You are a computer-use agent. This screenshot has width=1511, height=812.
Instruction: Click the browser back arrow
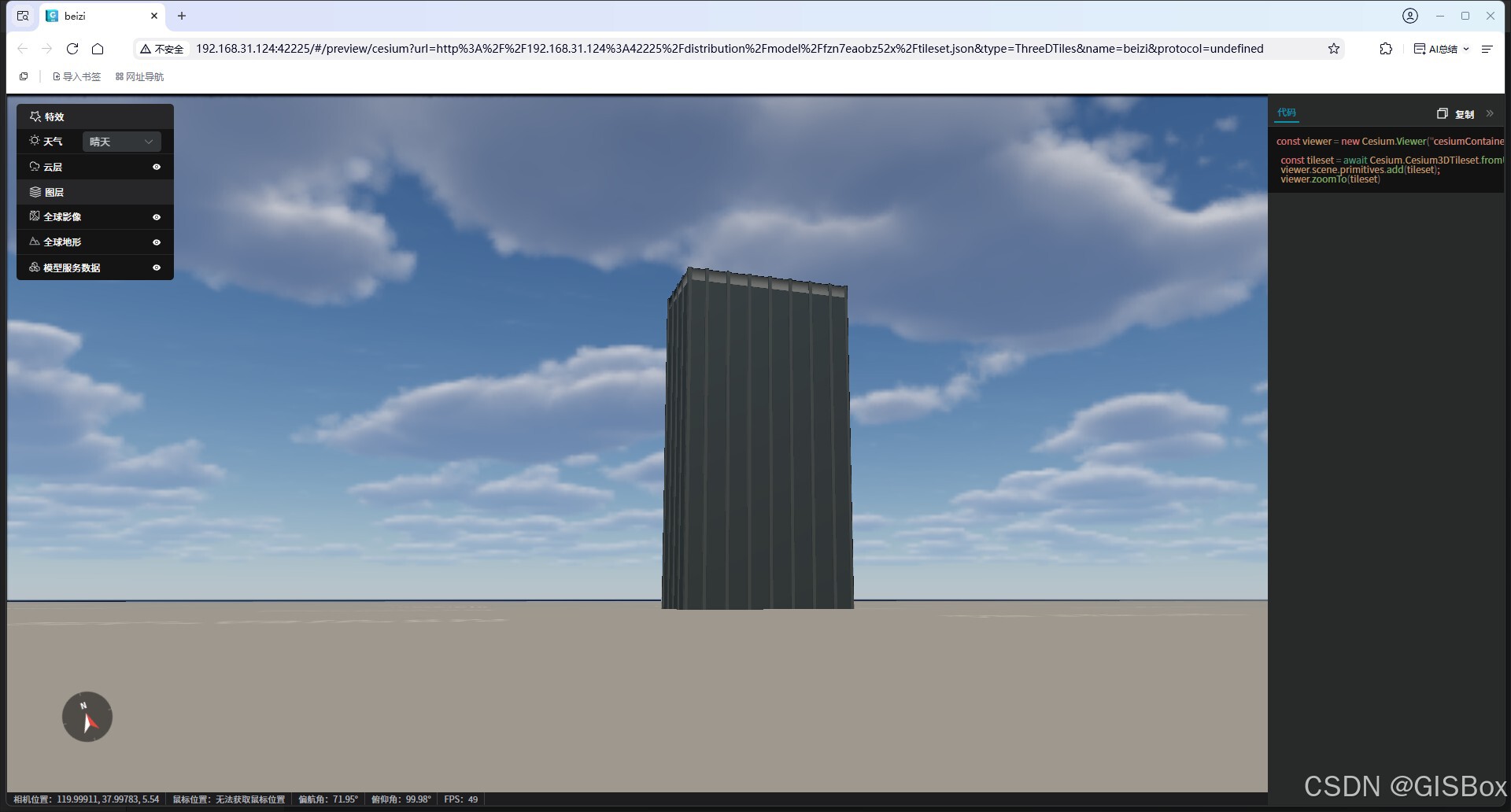pos(22,49)
